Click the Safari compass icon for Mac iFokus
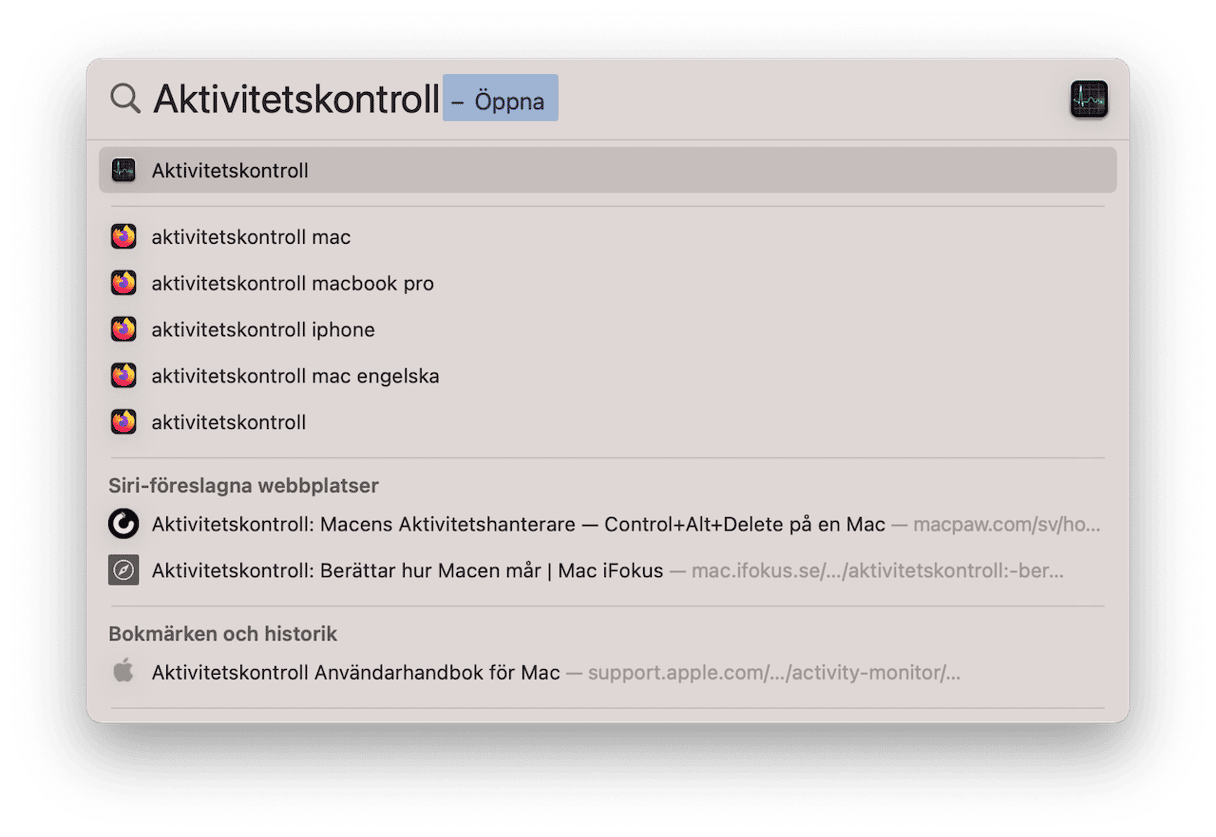The height and width of the screenshot is (837, 1216). [x=124, y=571]
